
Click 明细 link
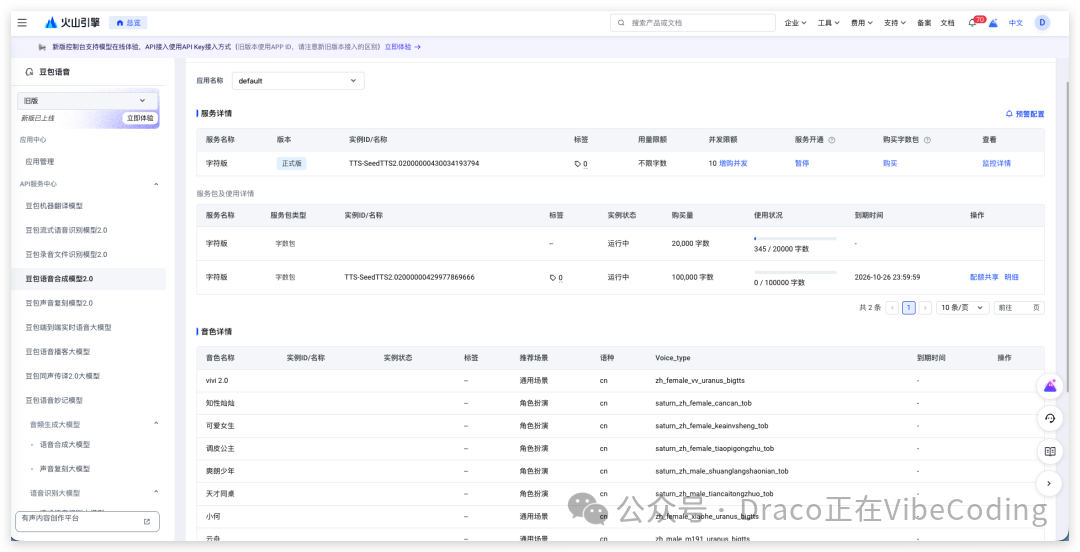[1011, 277]
